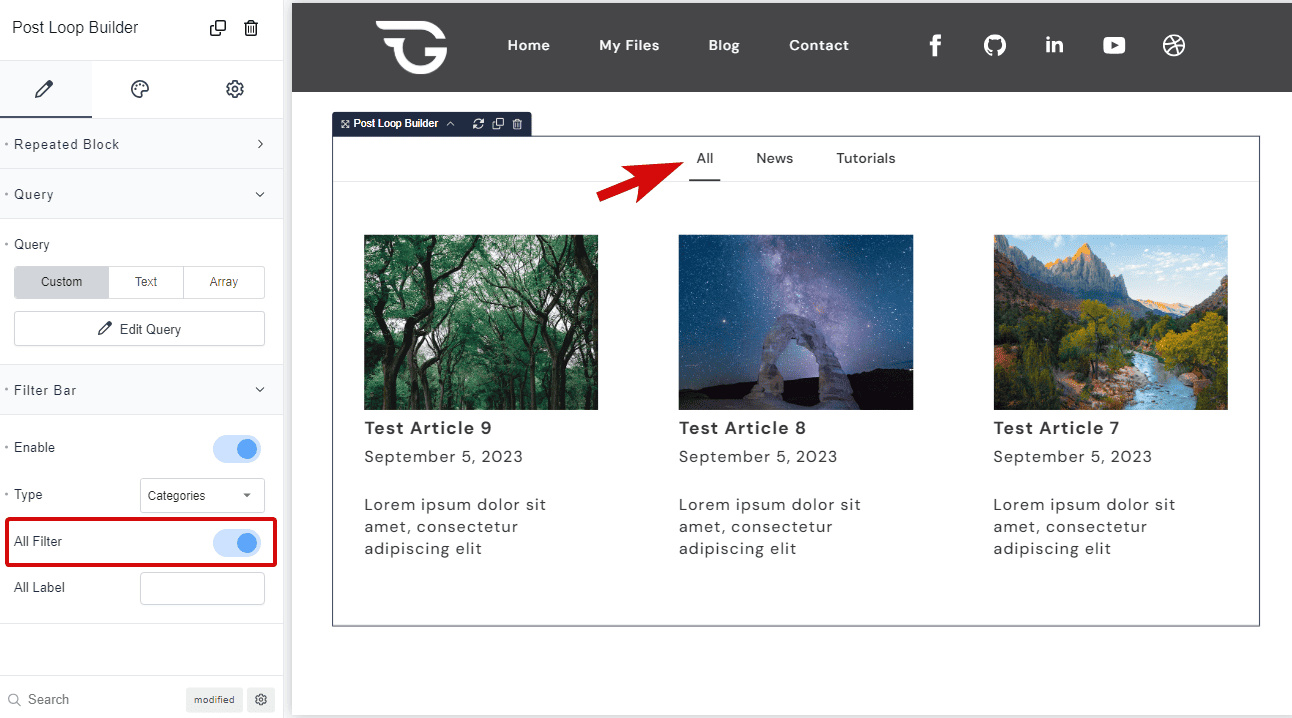Open the GitHub icon in the site header
This screenshot has width=1292, height=718.
click(994, 45)
